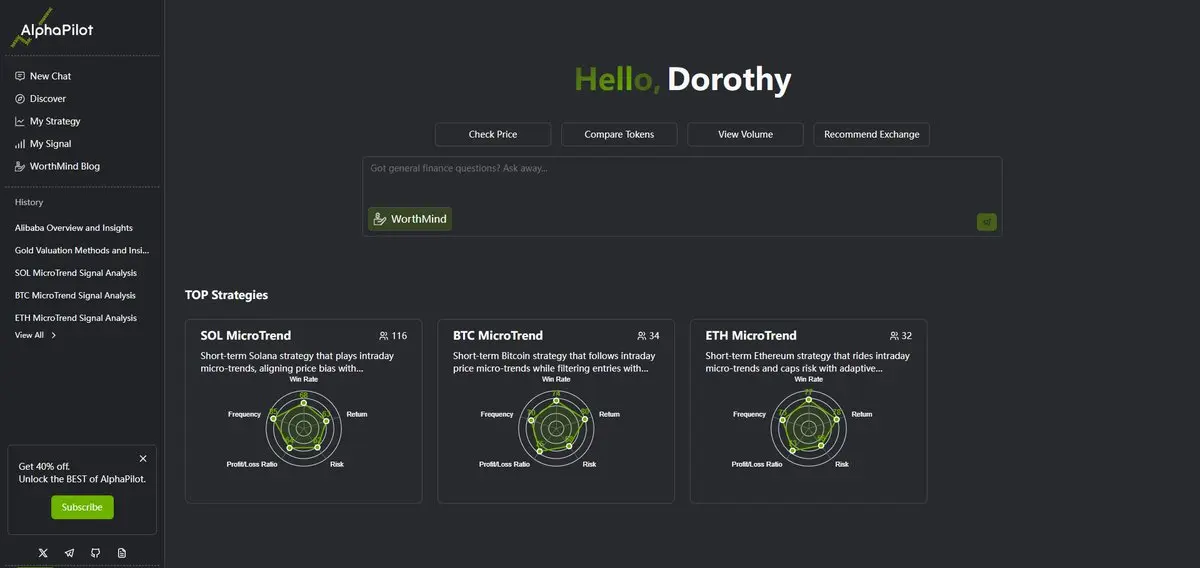1200x568 pixels.
Task: Click the My Strategy chart icon
Action: 20,121
